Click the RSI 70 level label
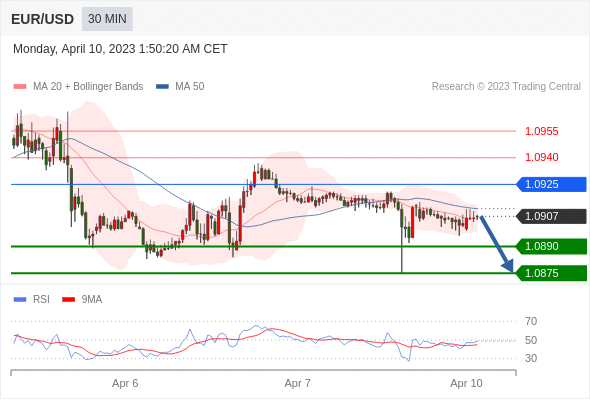 pos(531,321)
